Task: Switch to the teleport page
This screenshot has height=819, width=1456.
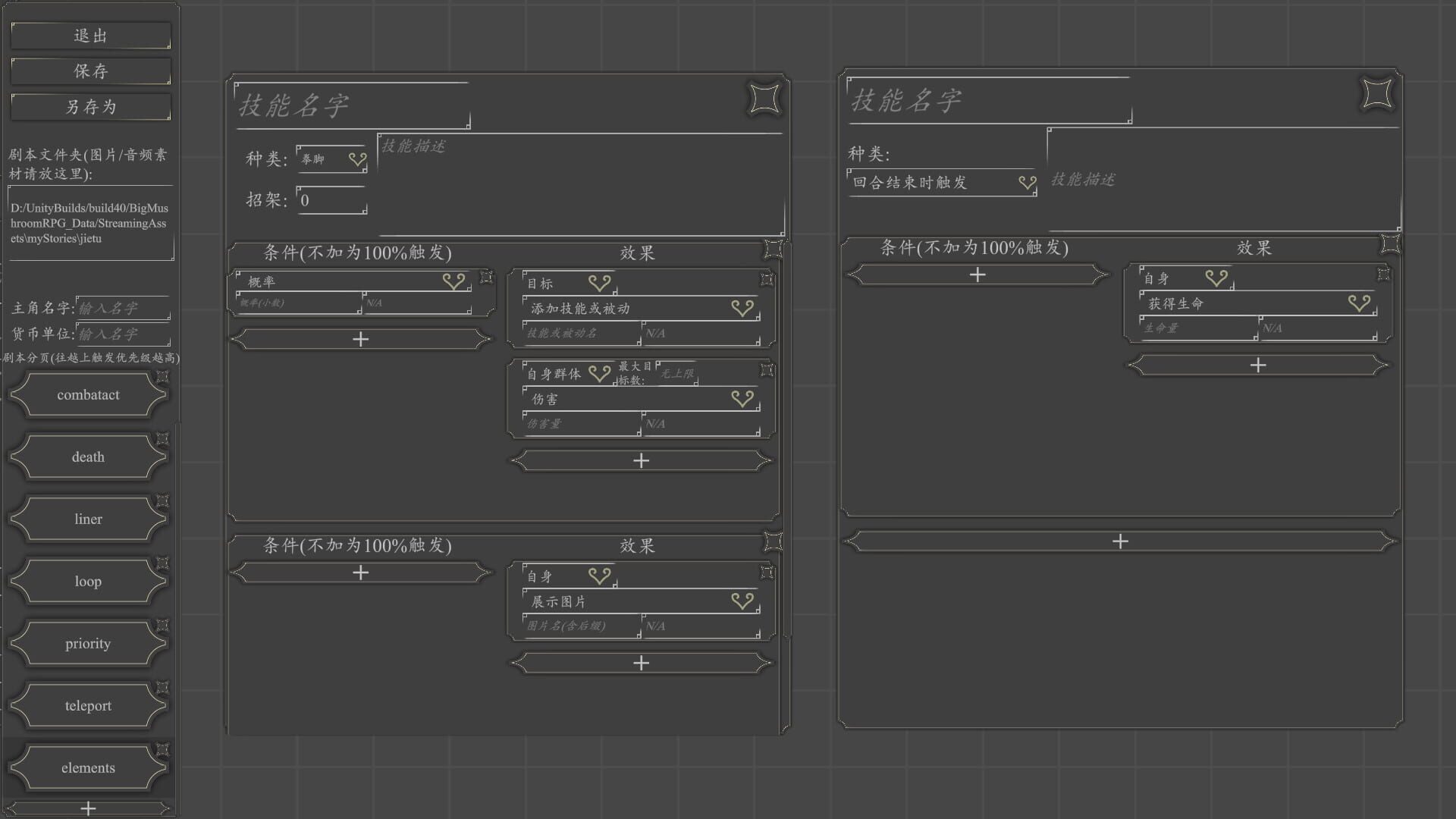Action: point(88,706)
